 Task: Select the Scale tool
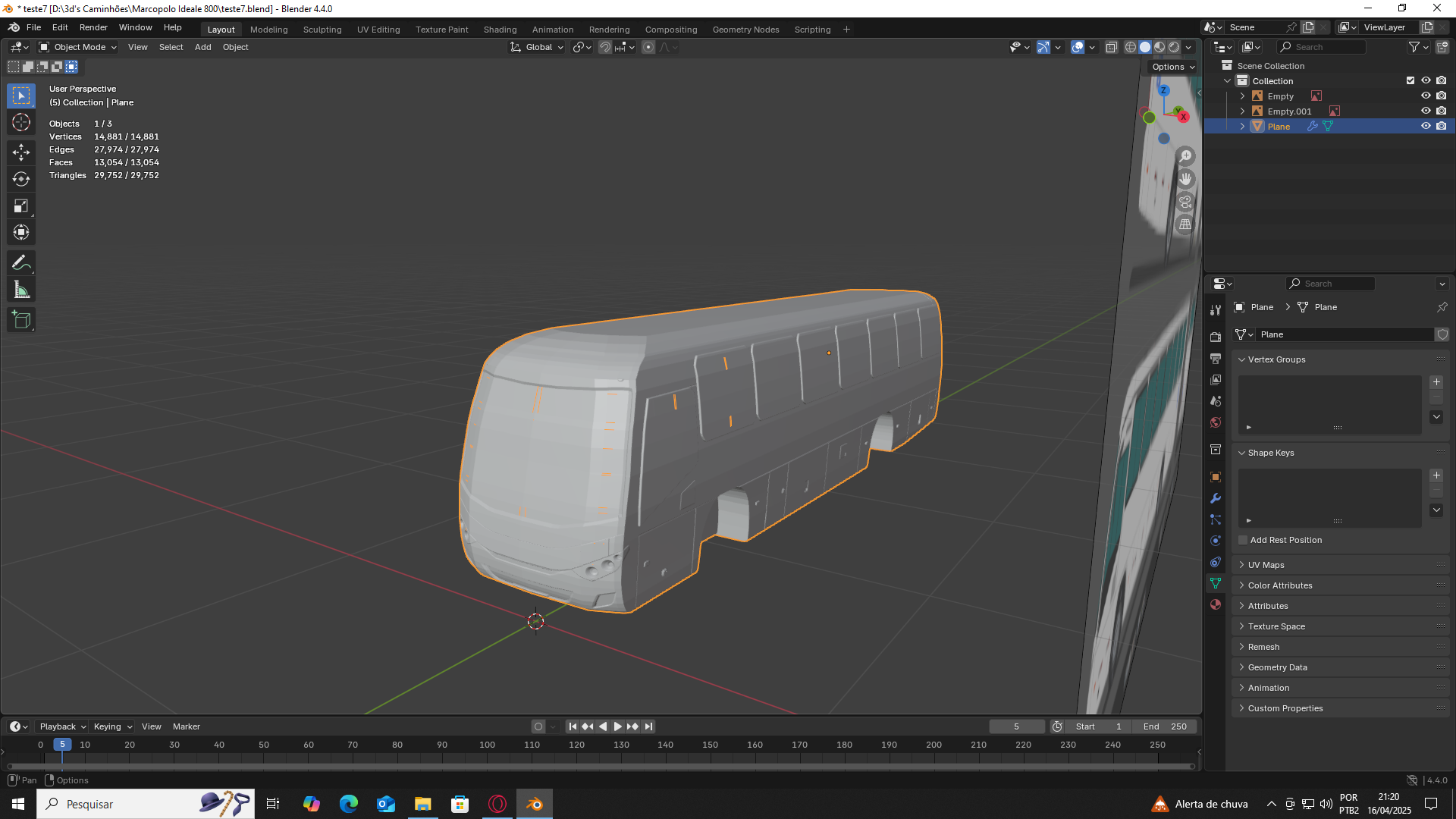click(21, 206)
